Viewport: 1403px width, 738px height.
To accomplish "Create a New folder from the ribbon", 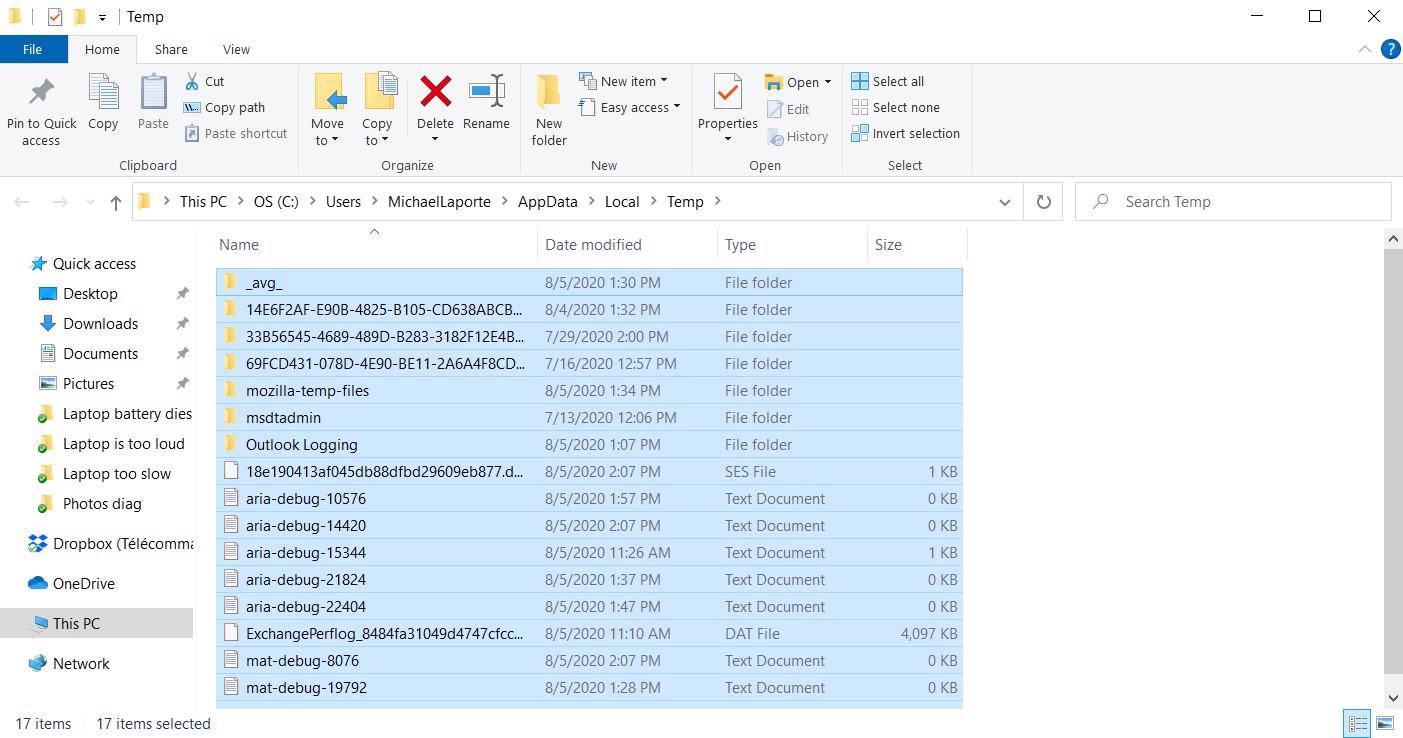I will [548, 110].
